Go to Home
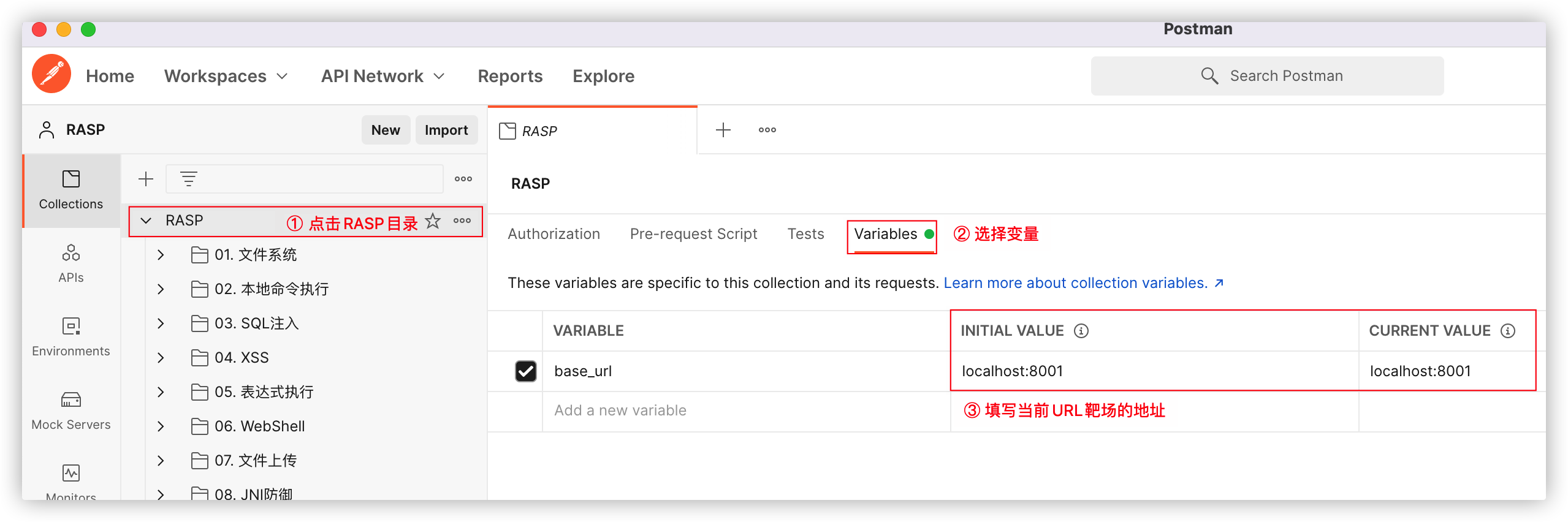Screen dimensions: 1568x522 (x=110, y=76)
